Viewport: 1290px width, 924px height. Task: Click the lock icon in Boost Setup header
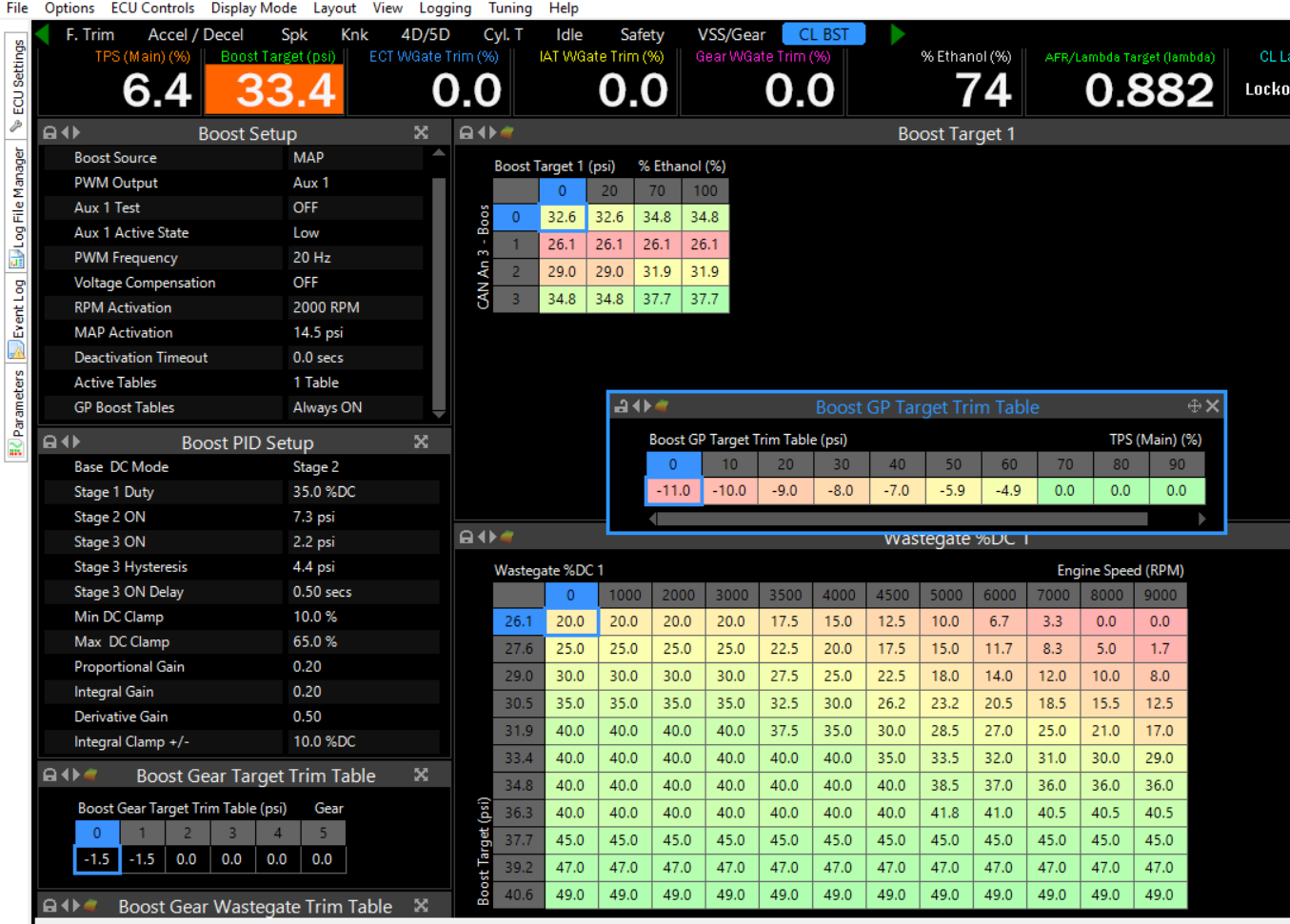point(50,133)
